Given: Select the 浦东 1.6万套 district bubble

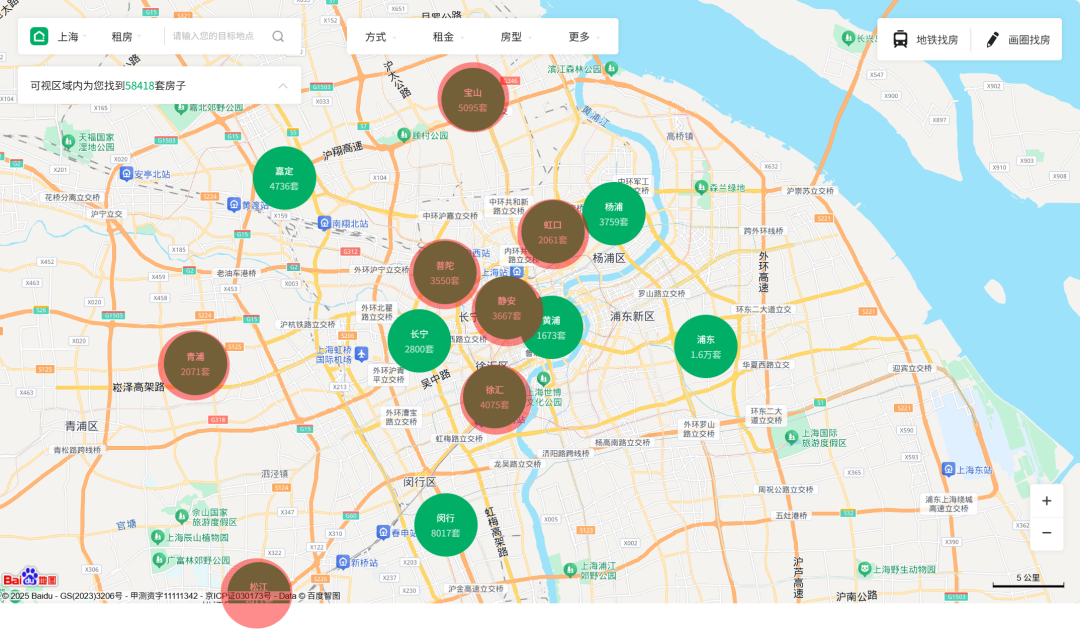Looking at the screenshot, I should [705, 346].
